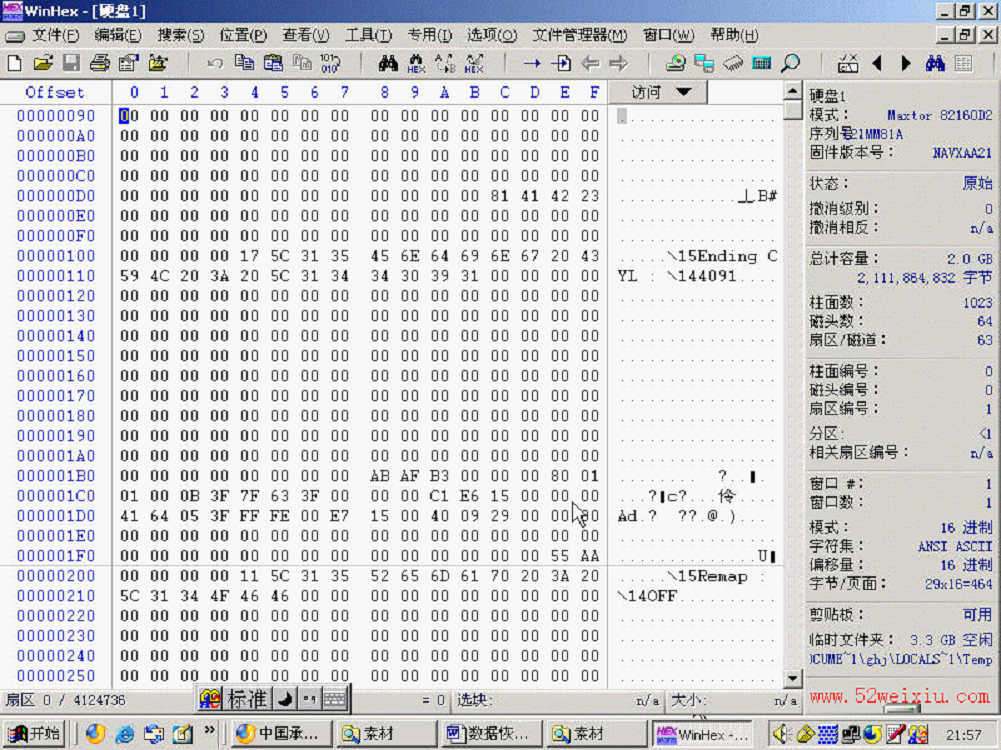1001x750 pixels.
Task: Click the Find text binoculars icon
Action: 388,63
